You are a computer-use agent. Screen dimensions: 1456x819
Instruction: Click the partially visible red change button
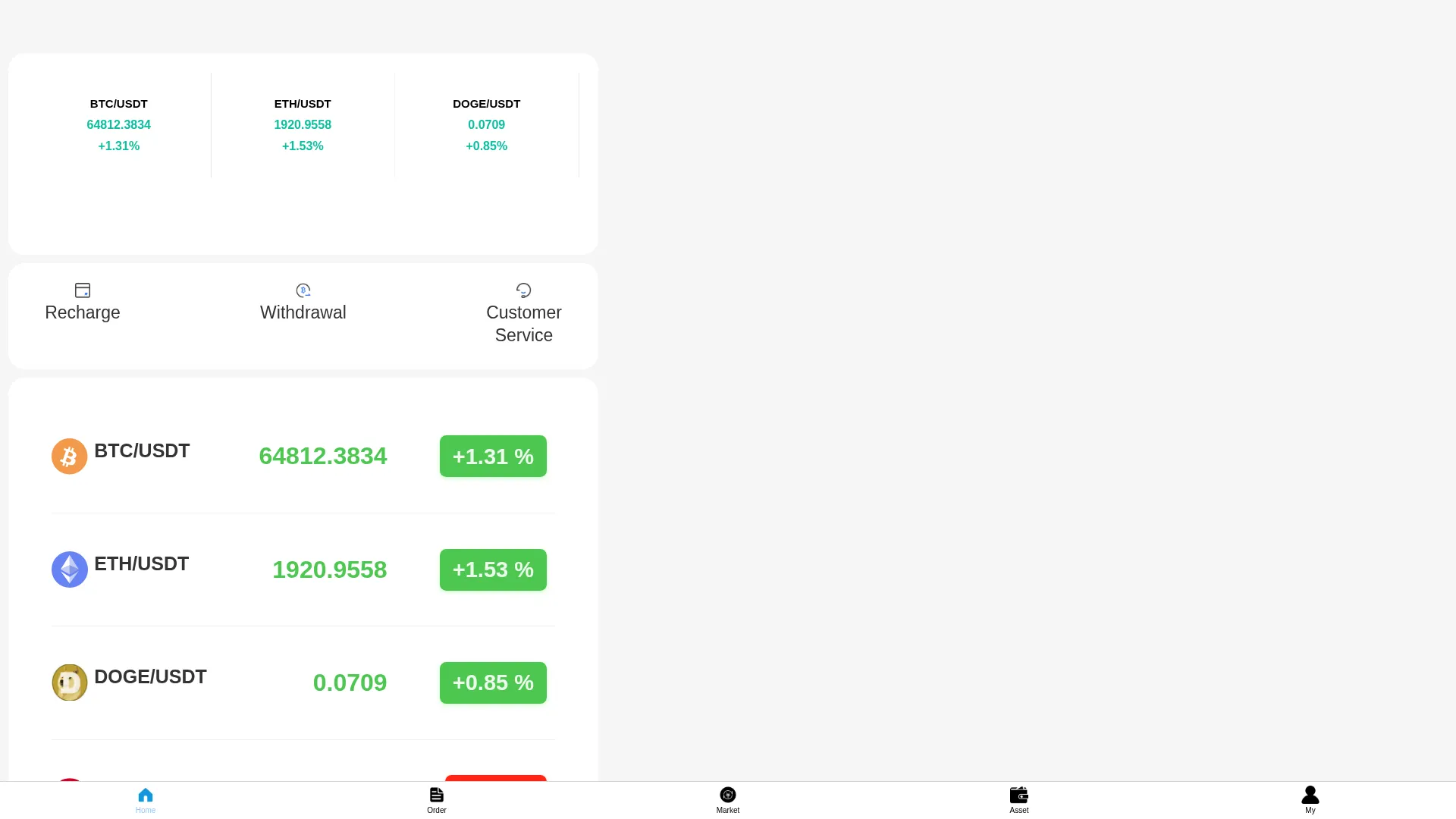(x=496, y=778)
